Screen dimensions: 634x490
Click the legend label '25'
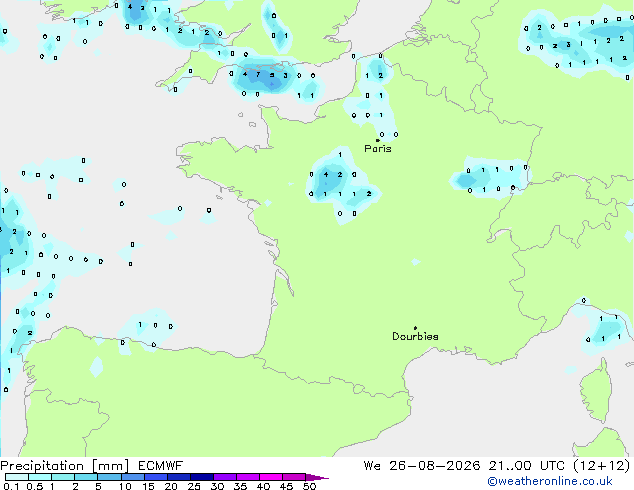click(x=194, y=486)
